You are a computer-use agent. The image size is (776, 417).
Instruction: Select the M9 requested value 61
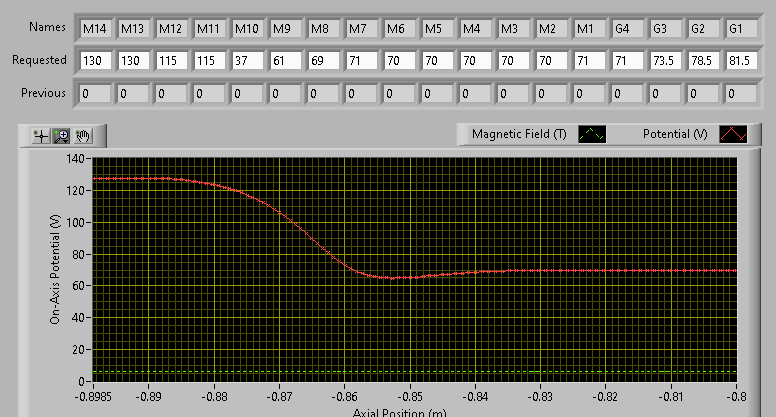285,61
